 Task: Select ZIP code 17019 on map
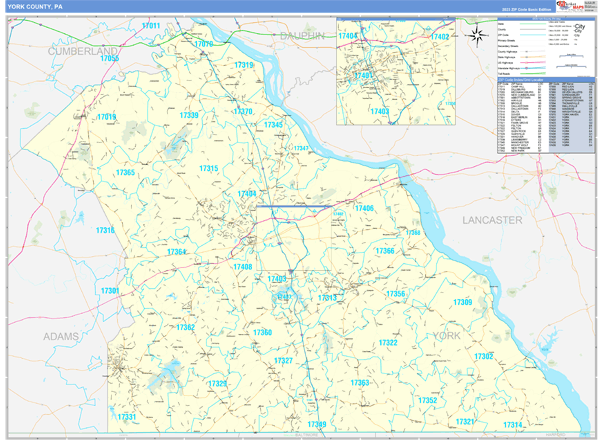(x=106, y=117)
